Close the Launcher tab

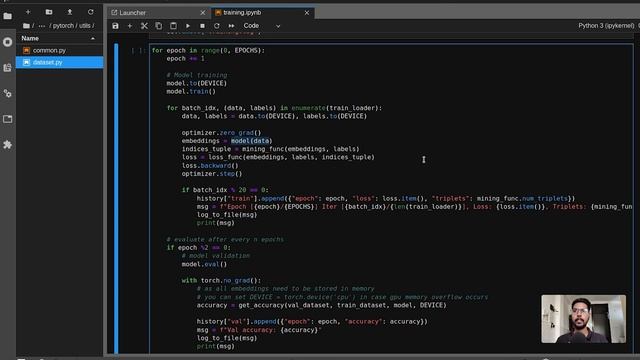tap(202, 13)
